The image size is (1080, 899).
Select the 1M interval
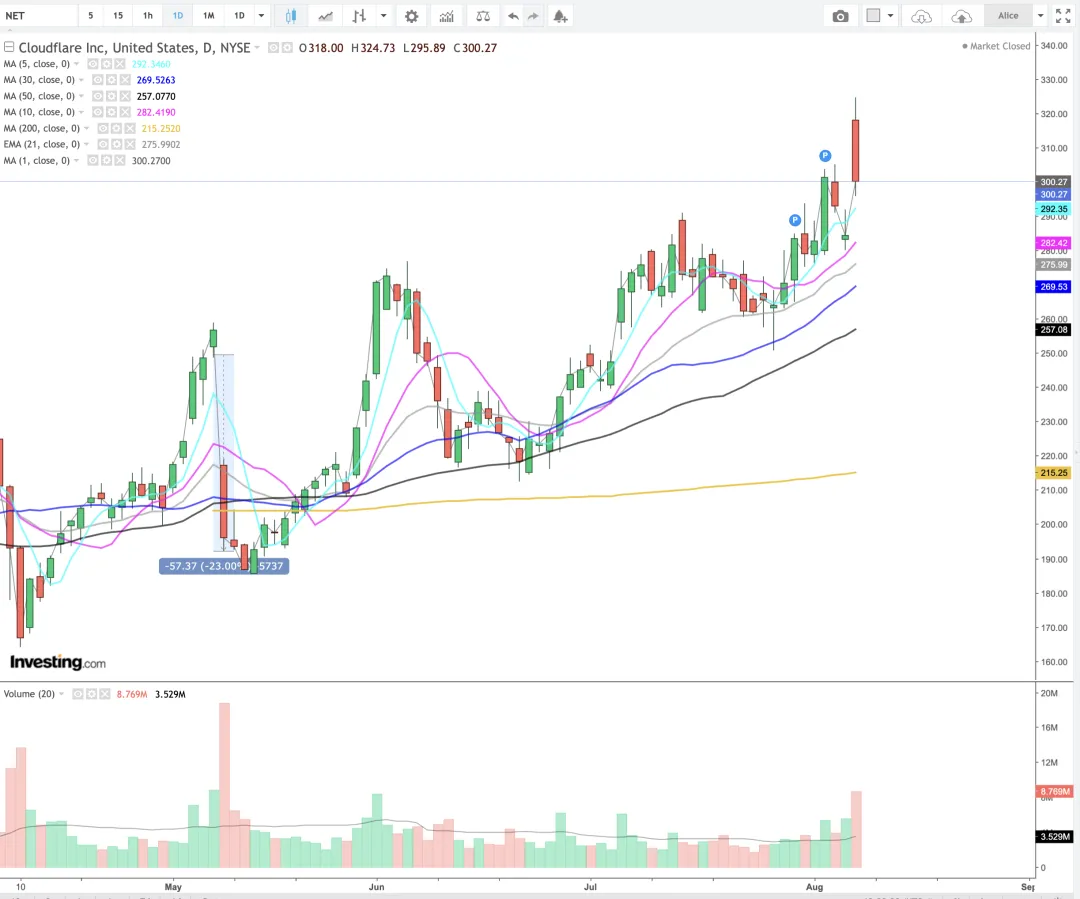tap(209, 16)
